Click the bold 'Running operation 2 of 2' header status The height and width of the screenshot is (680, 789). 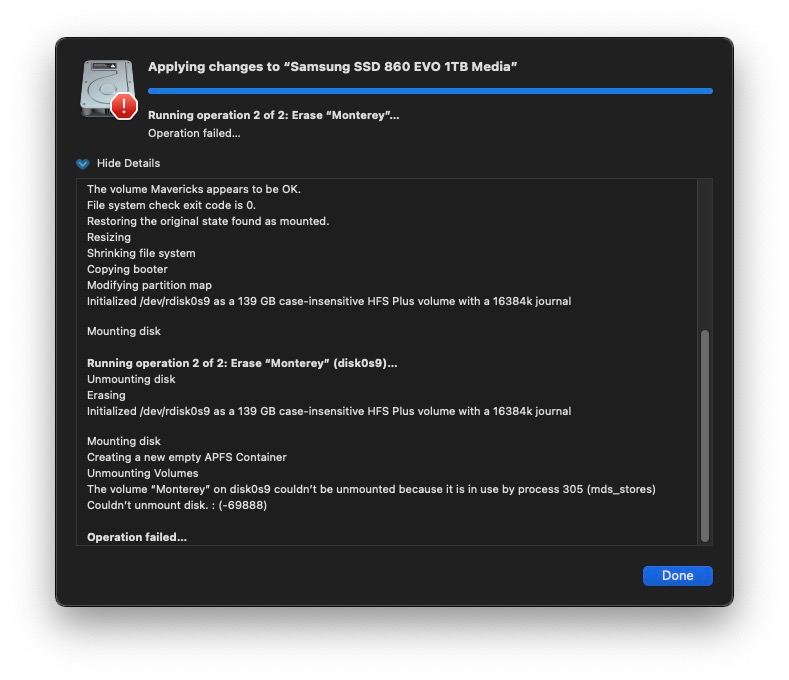[273, 115]
